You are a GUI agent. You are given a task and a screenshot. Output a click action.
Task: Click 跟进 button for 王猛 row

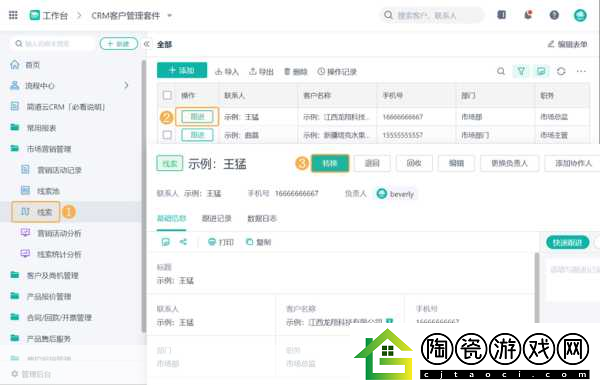197,117
